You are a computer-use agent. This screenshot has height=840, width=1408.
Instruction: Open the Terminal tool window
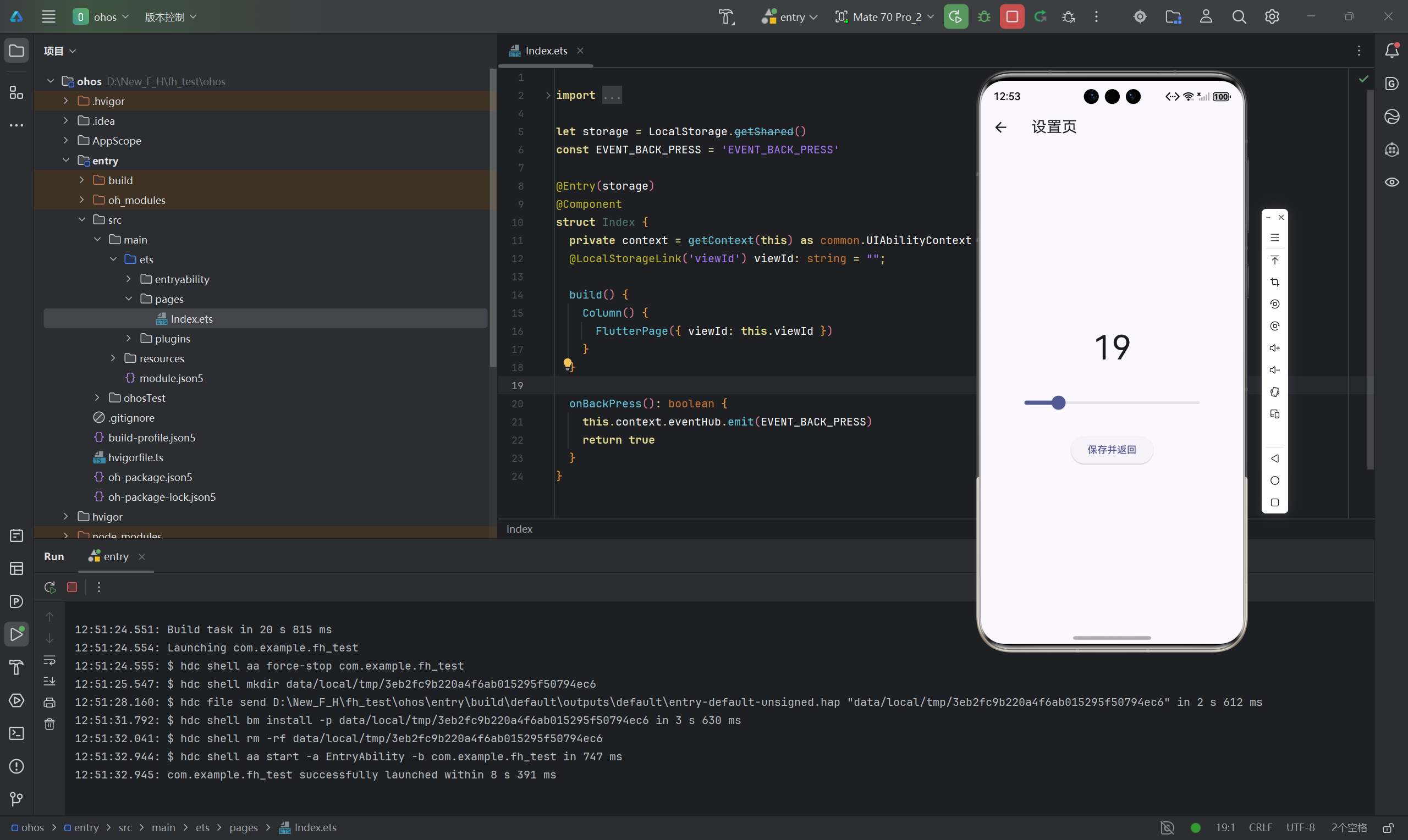tap(16, 733)
